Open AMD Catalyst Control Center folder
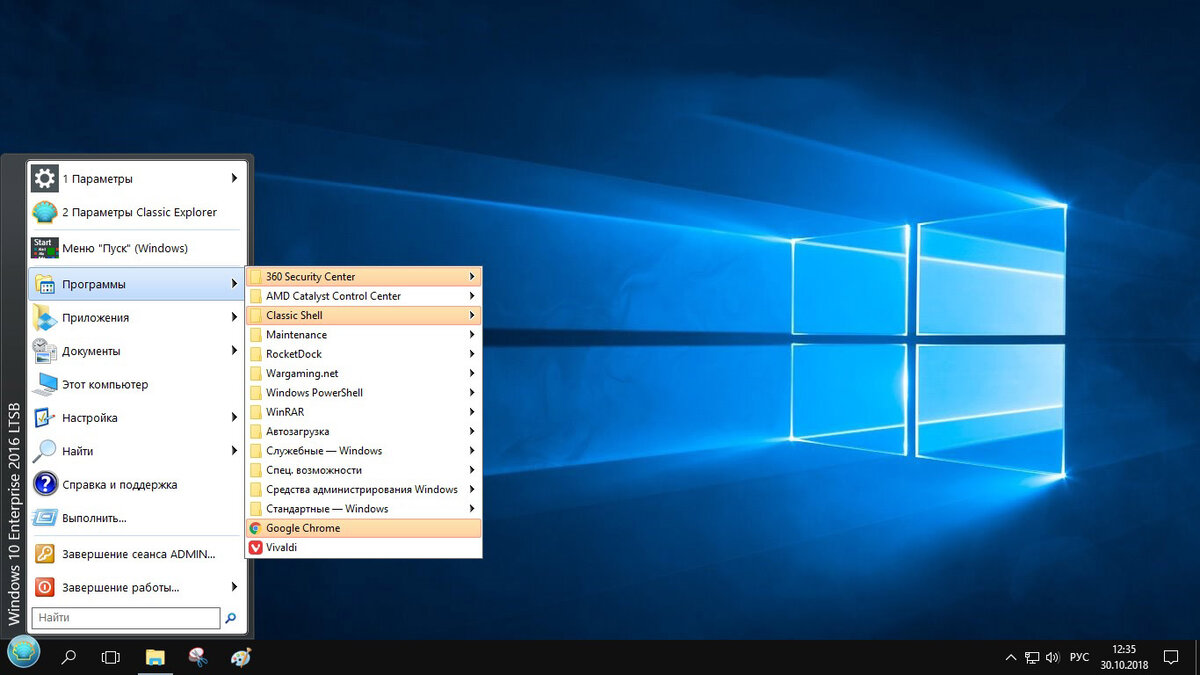The height and width of the screenshot is (675, 1200). click(364, 296)
